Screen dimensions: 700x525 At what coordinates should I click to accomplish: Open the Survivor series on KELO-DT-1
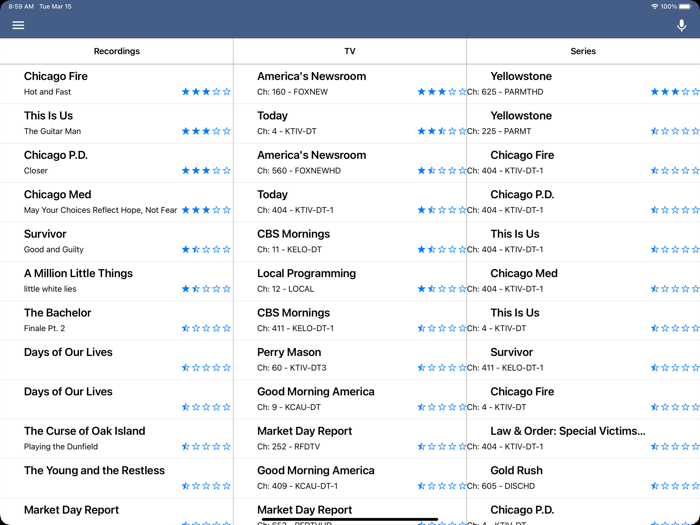pyautogui.click(x=583, y=359)
